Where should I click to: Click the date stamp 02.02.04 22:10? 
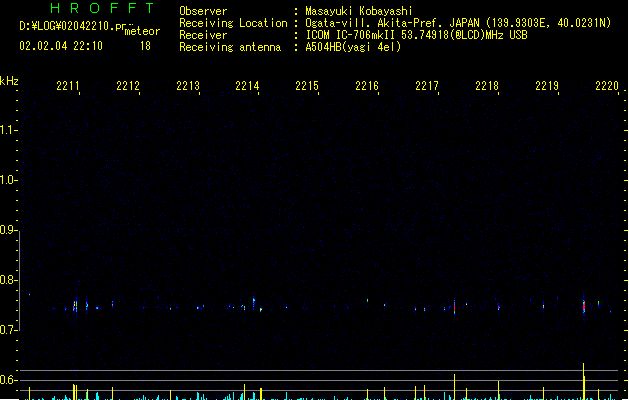[61, 46]
